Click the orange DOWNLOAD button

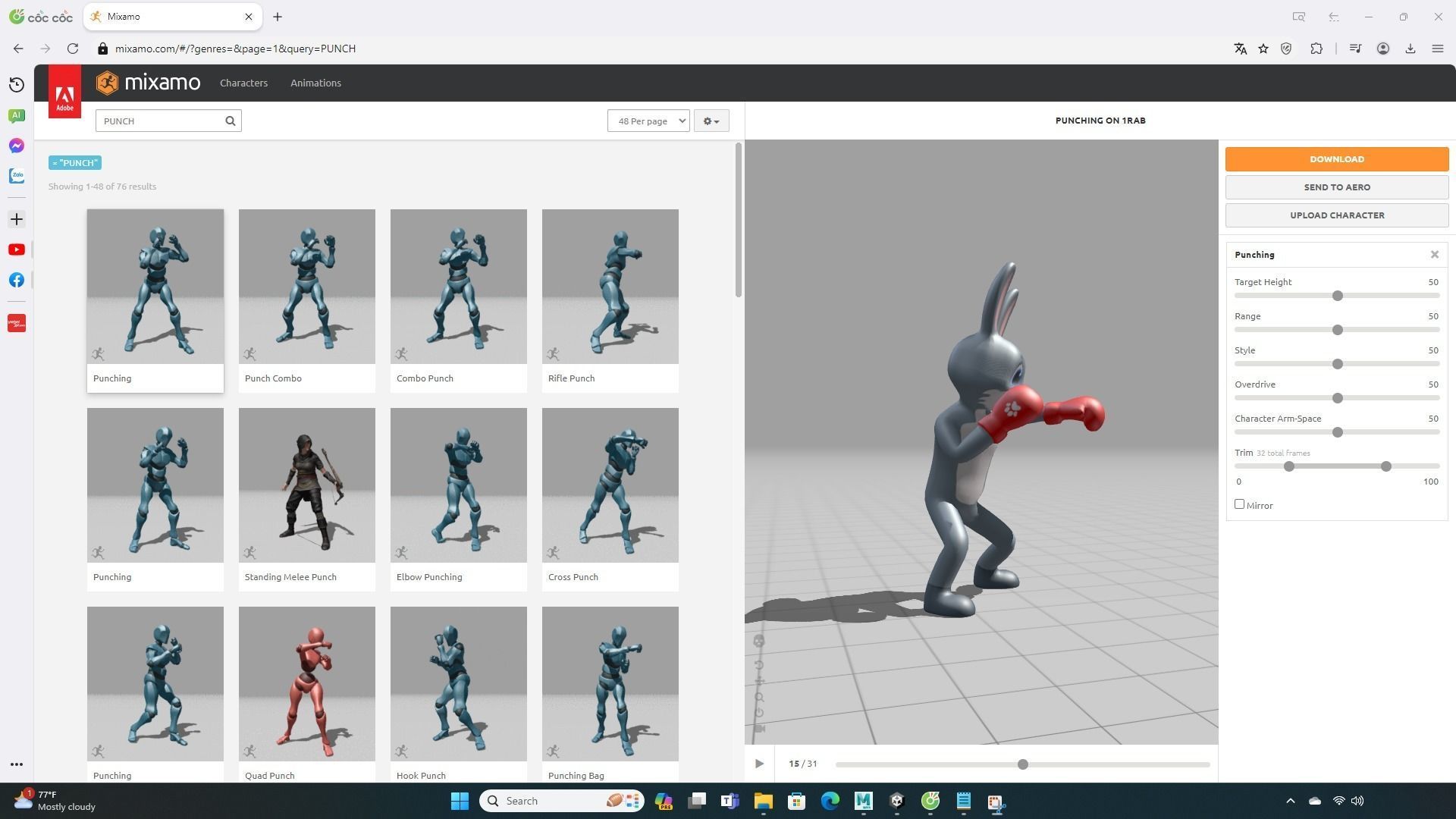click(1337, 159)
